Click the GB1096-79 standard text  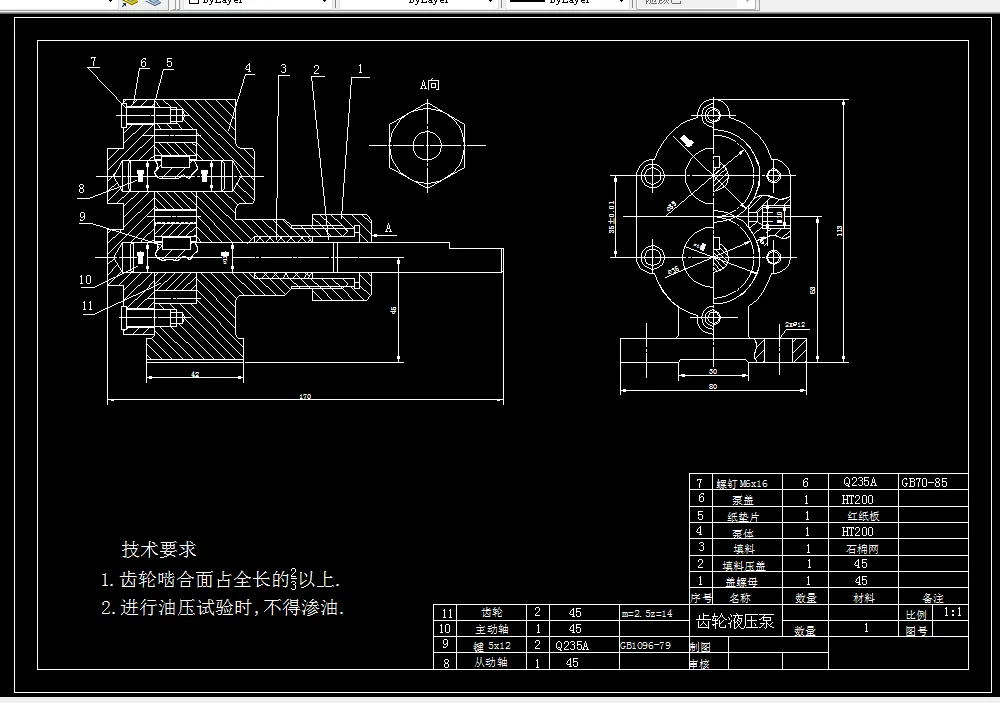[x=644, y=645]
